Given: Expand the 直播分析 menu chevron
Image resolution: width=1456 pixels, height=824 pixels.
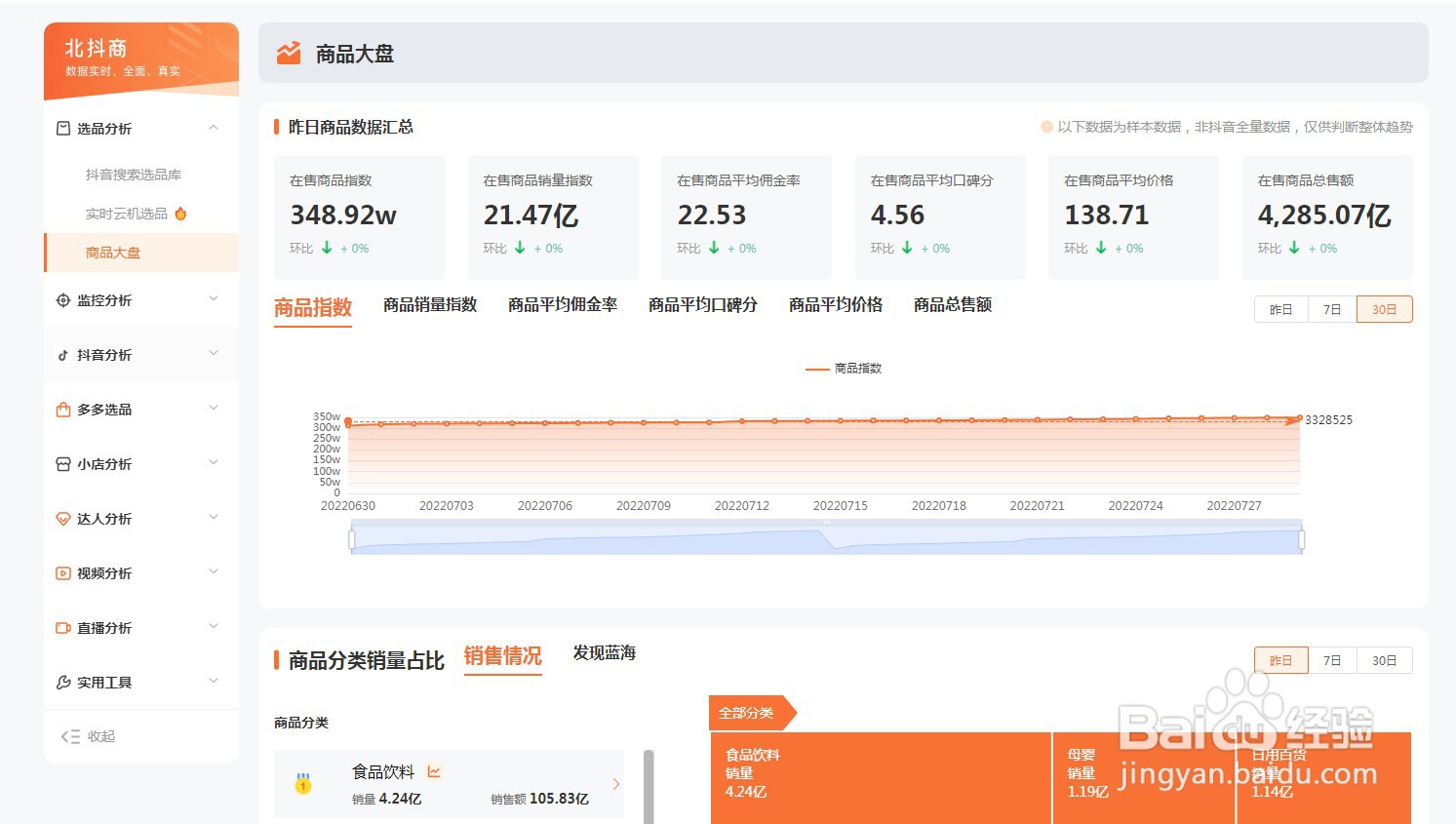Looking at the screenshot, I should 214,626.
